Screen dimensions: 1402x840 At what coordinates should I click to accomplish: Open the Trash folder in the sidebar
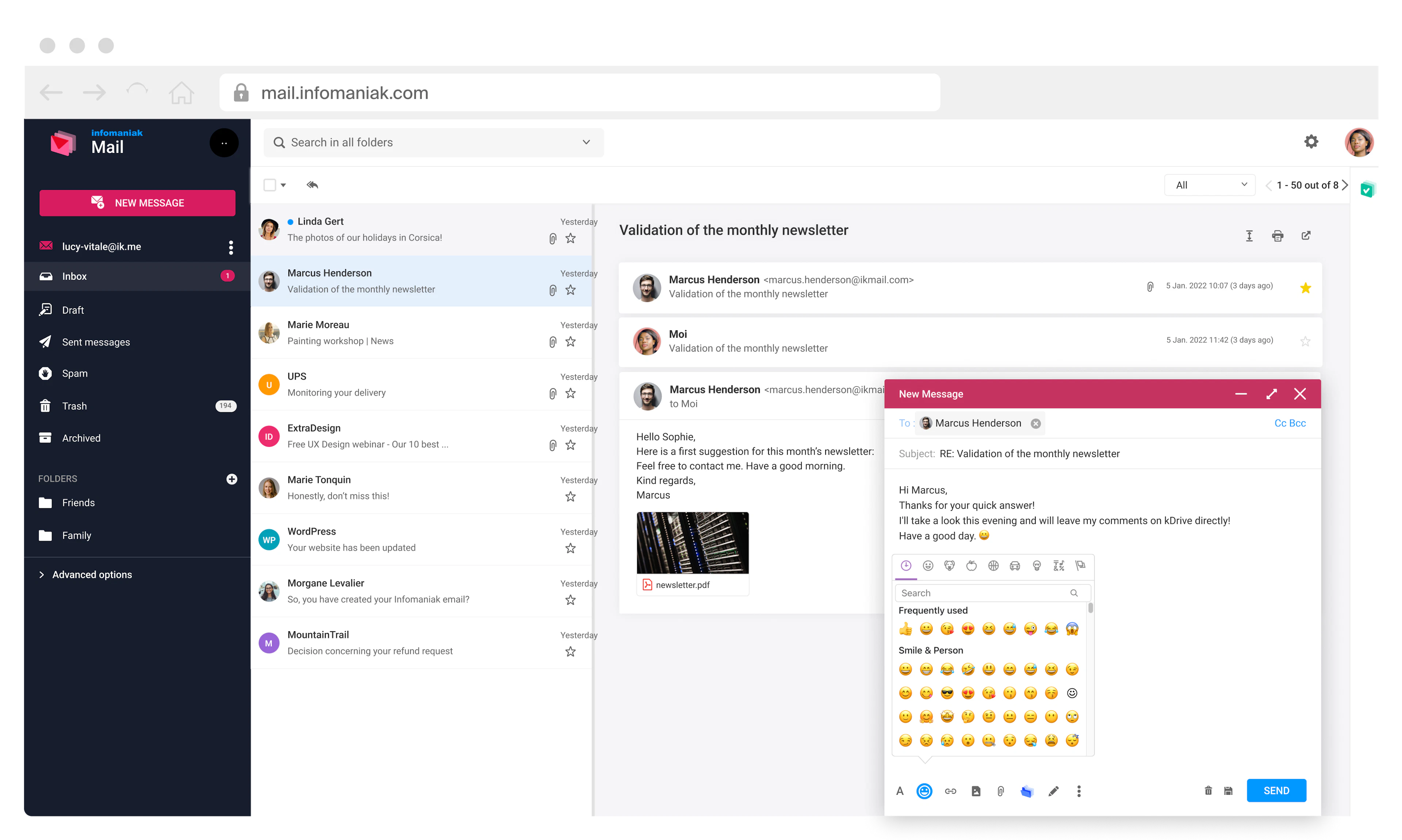(74, 405)
